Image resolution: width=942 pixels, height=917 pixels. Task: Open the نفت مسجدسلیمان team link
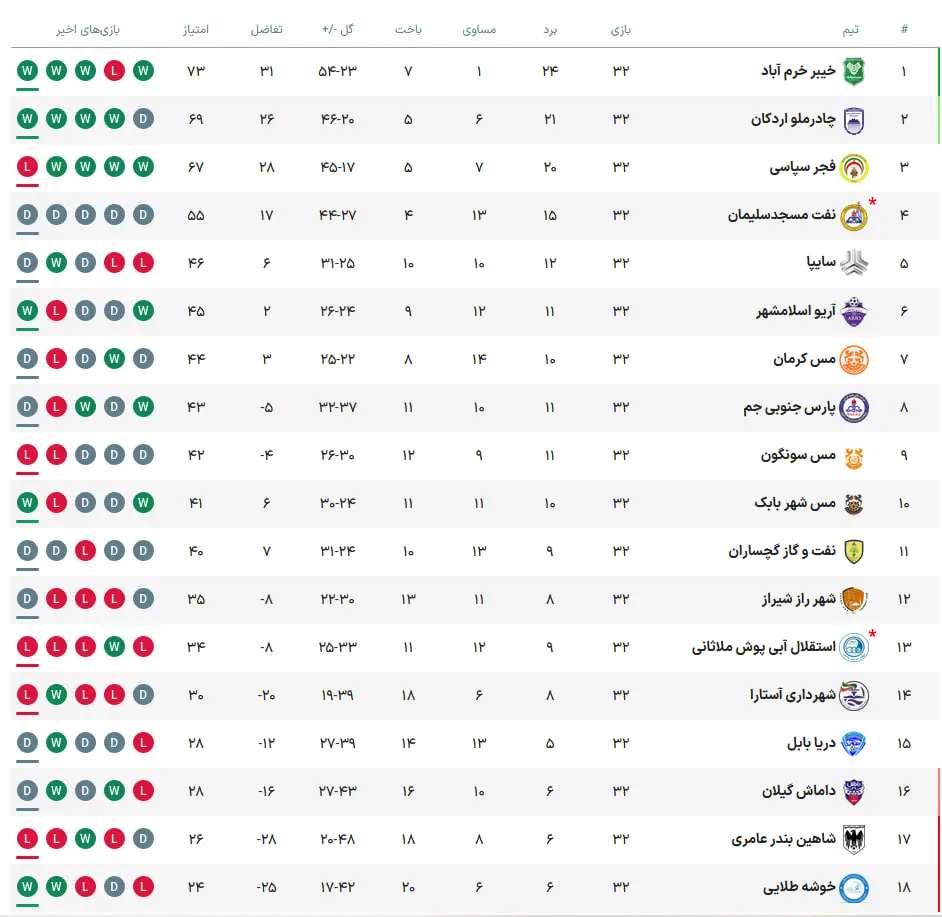pos(782,215)
